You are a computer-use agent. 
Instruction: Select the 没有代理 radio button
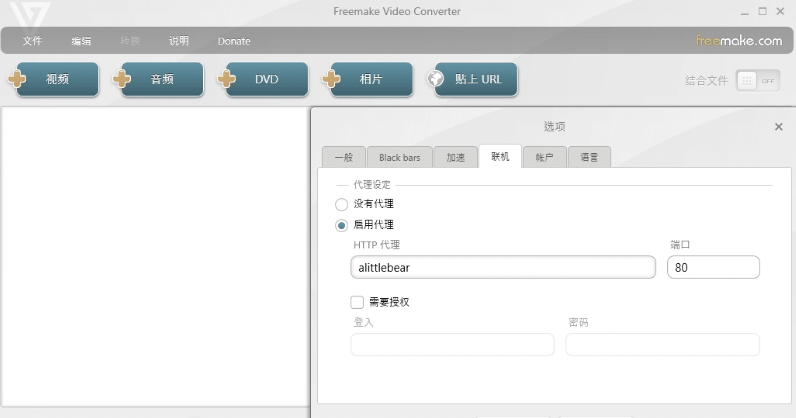point(341,204)
